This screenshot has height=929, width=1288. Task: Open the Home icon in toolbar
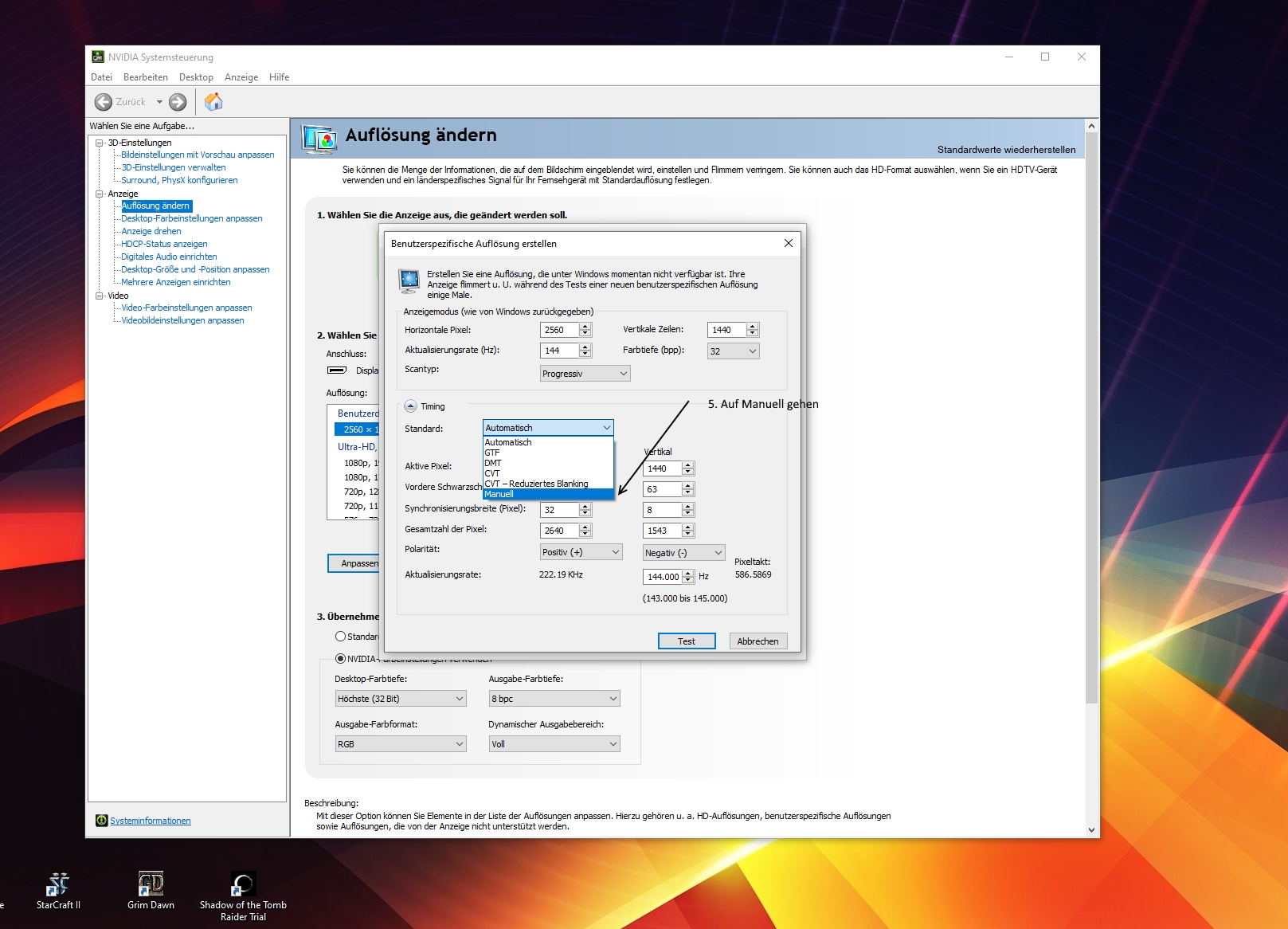coord(213,101)
